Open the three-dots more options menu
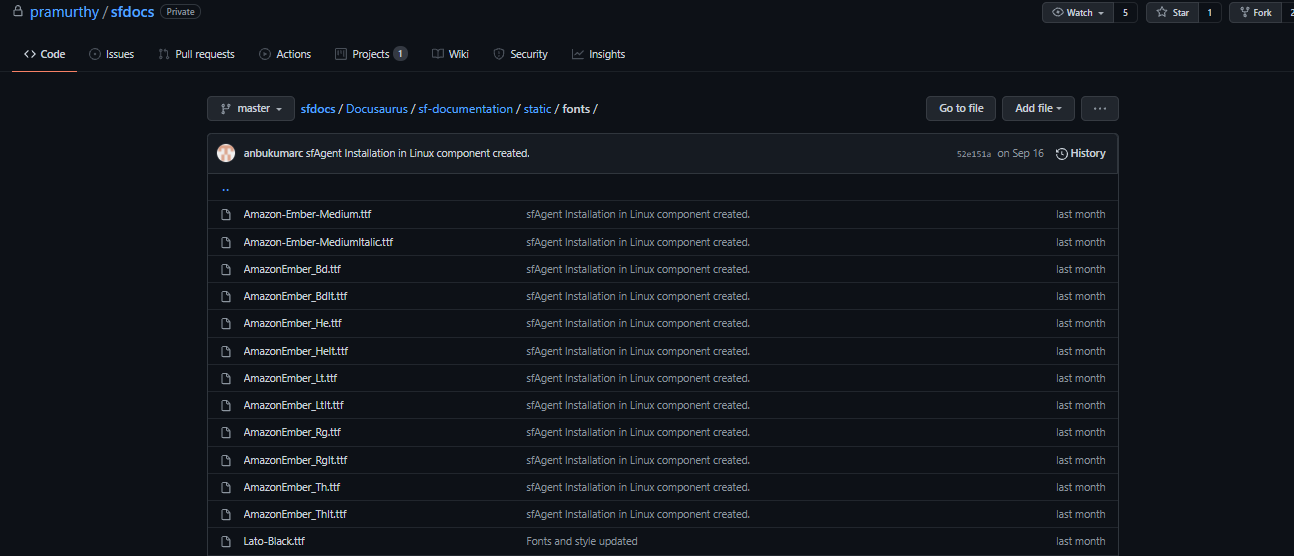The width and height of the screenshot is (1294, 556). tap(1099, 108)
